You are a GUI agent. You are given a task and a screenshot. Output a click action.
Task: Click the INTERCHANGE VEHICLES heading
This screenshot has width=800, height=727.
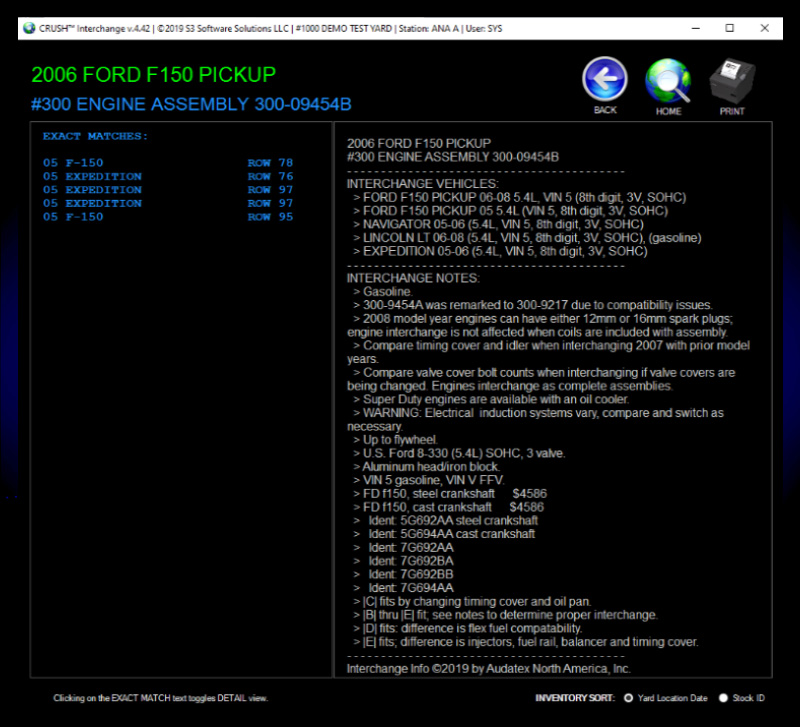422,184
